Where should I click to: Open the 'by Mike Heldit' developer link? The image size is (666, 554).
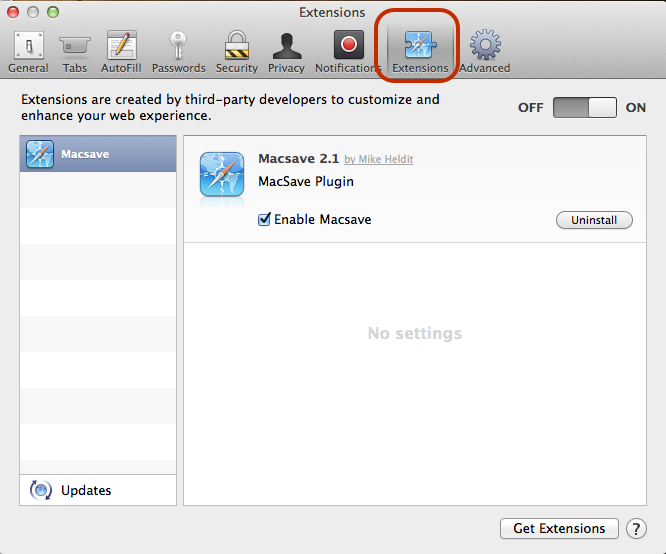pyautogui.click(x=378, y=159)
